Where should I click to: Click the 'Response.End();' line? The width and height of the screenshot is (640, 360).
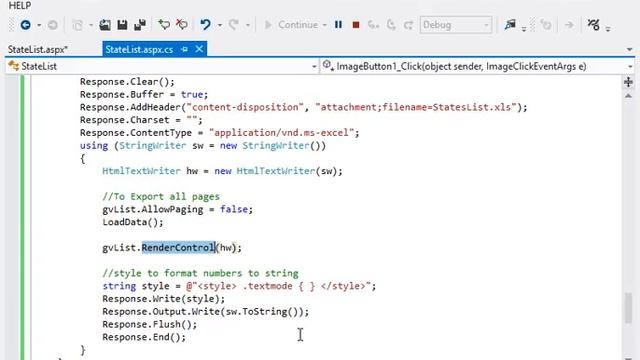(144, 337)
